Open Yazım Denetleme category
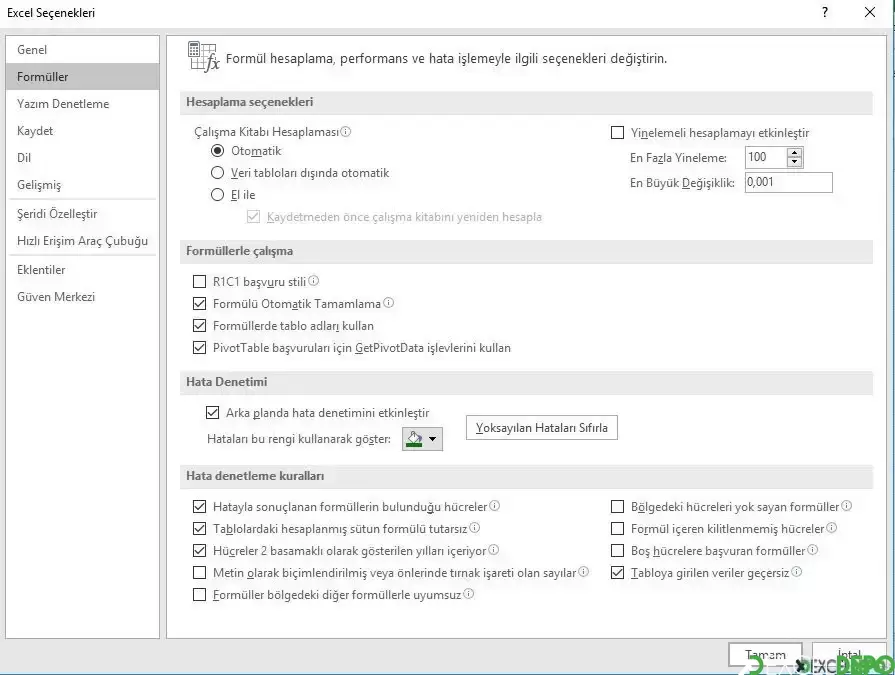 tap(82, 104)
